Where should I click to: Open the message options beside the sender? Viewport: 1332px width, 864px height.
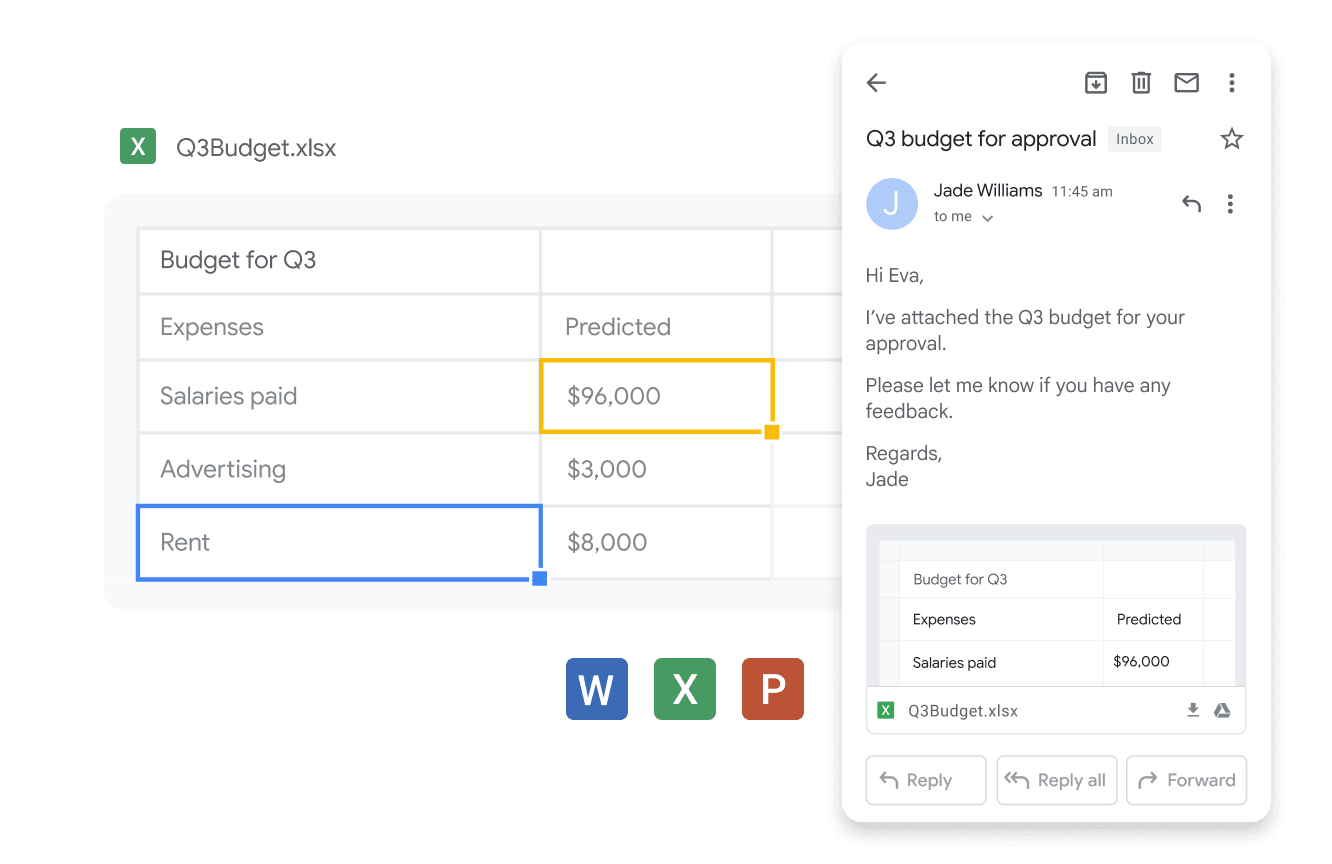(x=1230, y=204)
